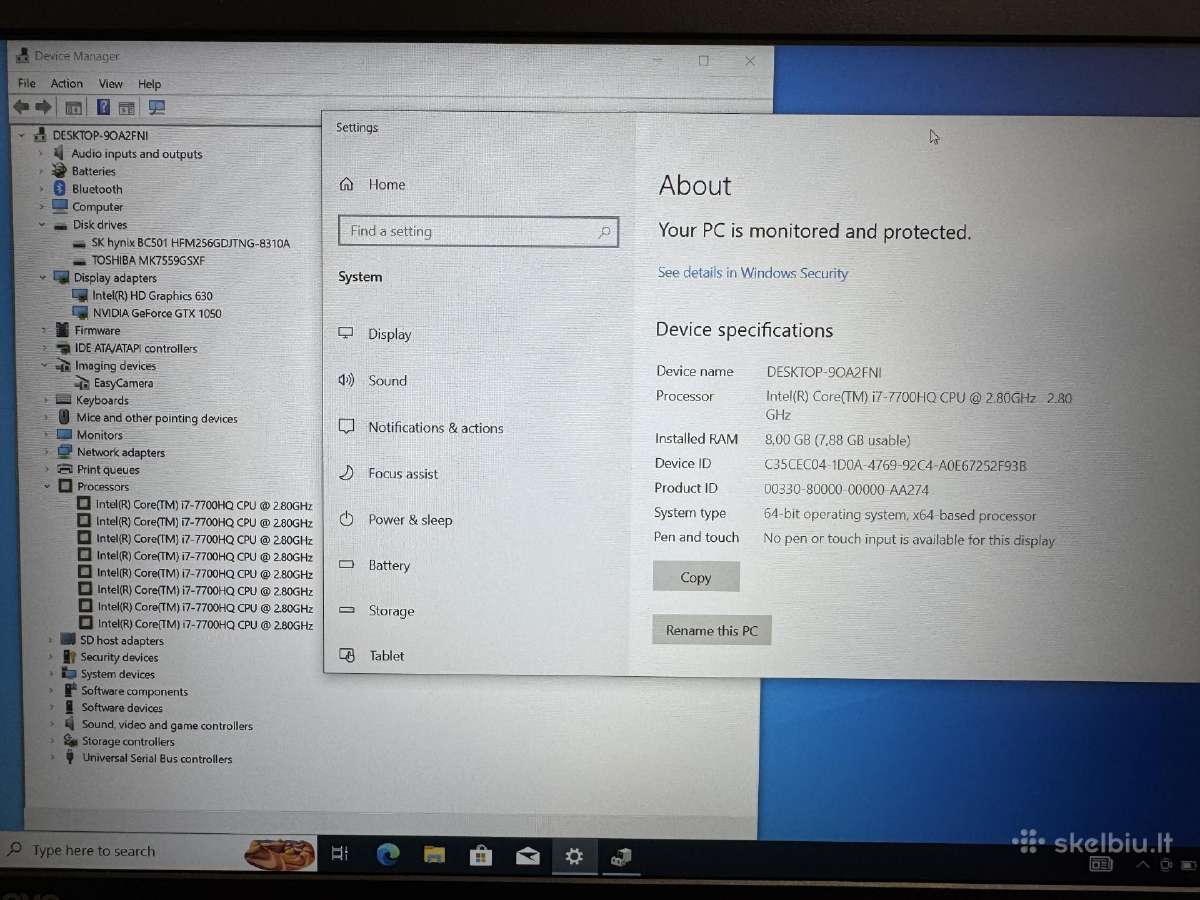Open Mail app from the taskbar

[x=528, y=856]
